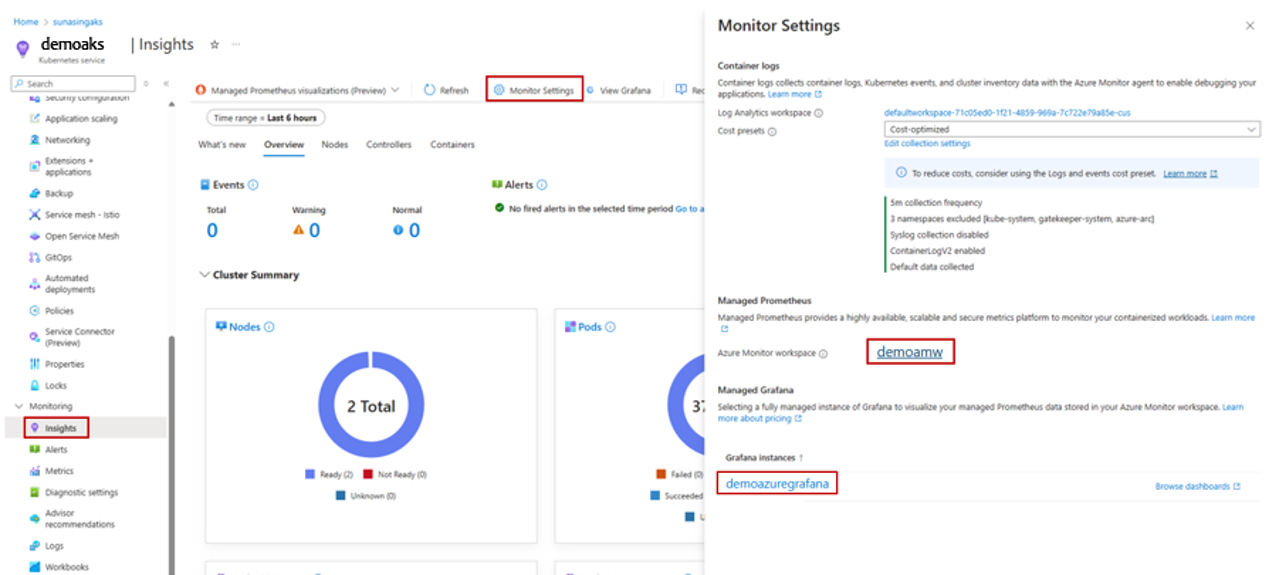Open Backup in the sidebar
The image size is (1279, 575).
(59, 193)
